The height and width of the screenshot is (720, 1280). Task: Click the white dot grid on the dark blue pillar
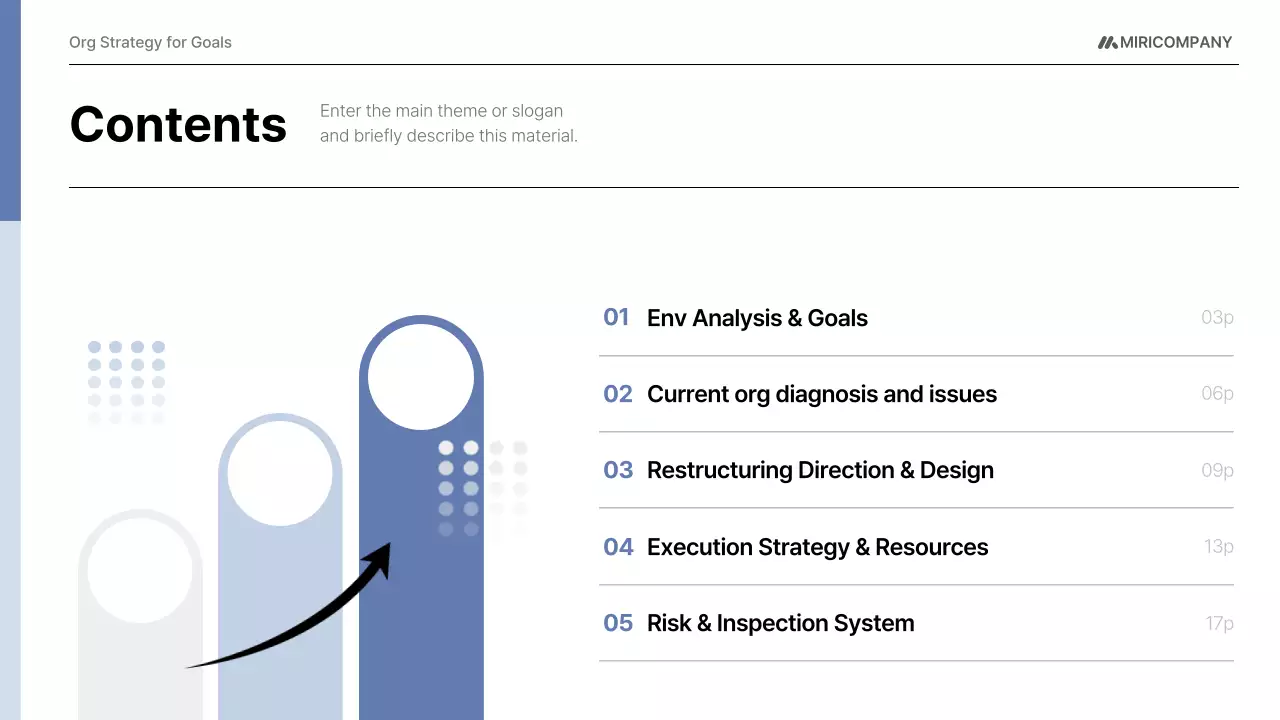pos(482,487)
